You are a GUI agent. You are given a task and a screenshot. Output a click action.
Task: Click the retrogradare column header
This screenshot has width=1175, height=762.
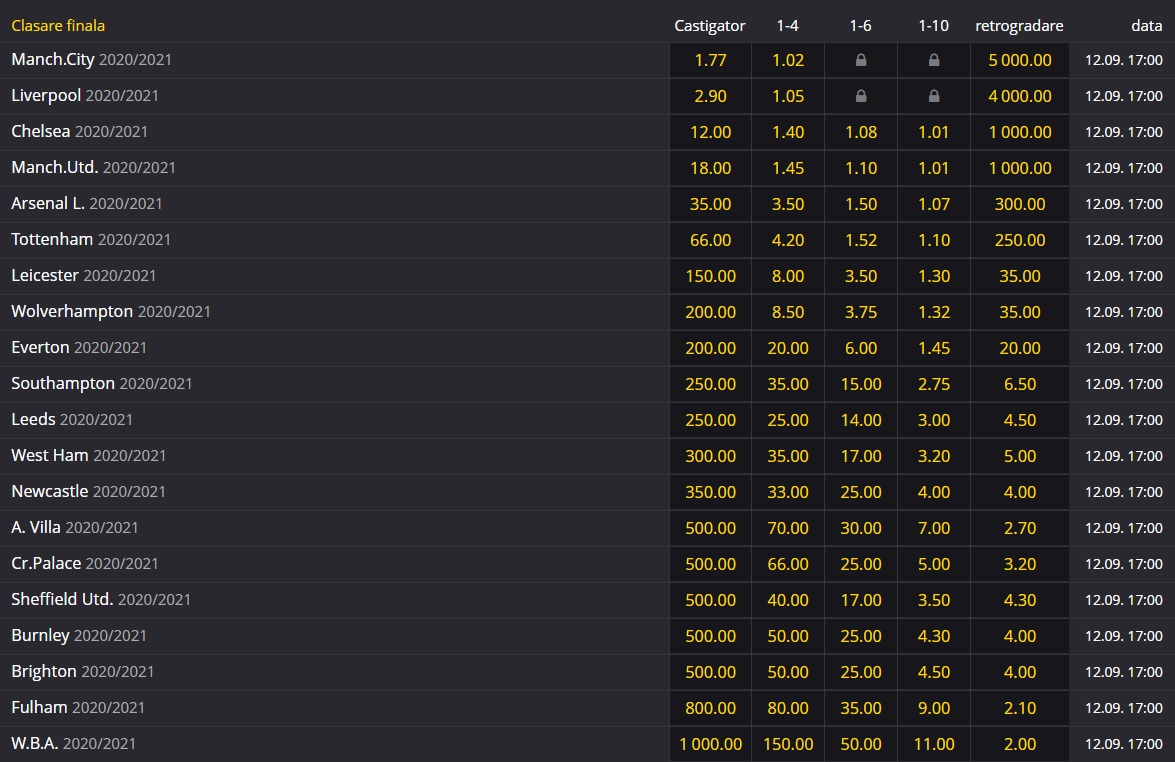(1019, 26)
